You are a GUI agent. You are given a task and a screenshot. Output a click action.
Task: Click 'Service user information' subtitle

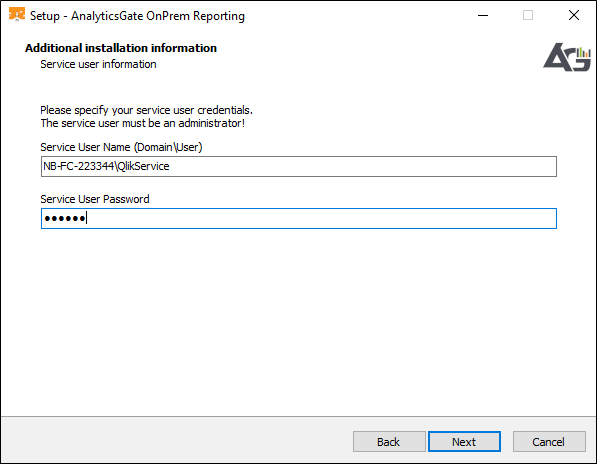tap(98, 64)
